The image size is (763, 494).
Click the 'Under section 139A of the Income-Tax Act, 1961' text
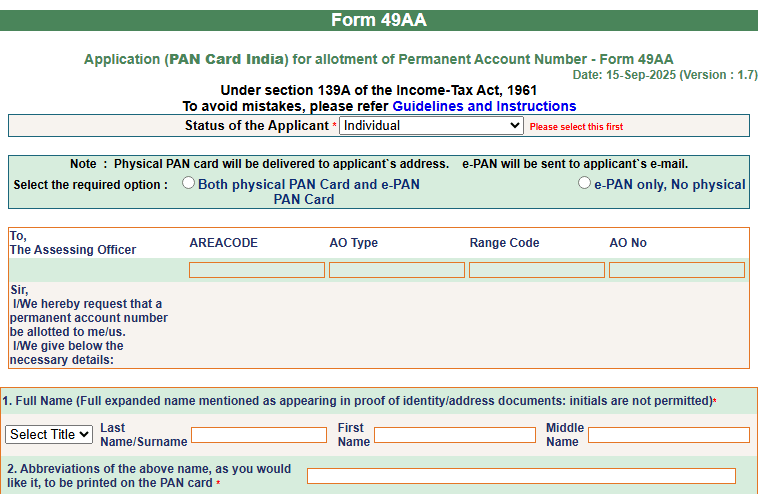coord(379,91)
